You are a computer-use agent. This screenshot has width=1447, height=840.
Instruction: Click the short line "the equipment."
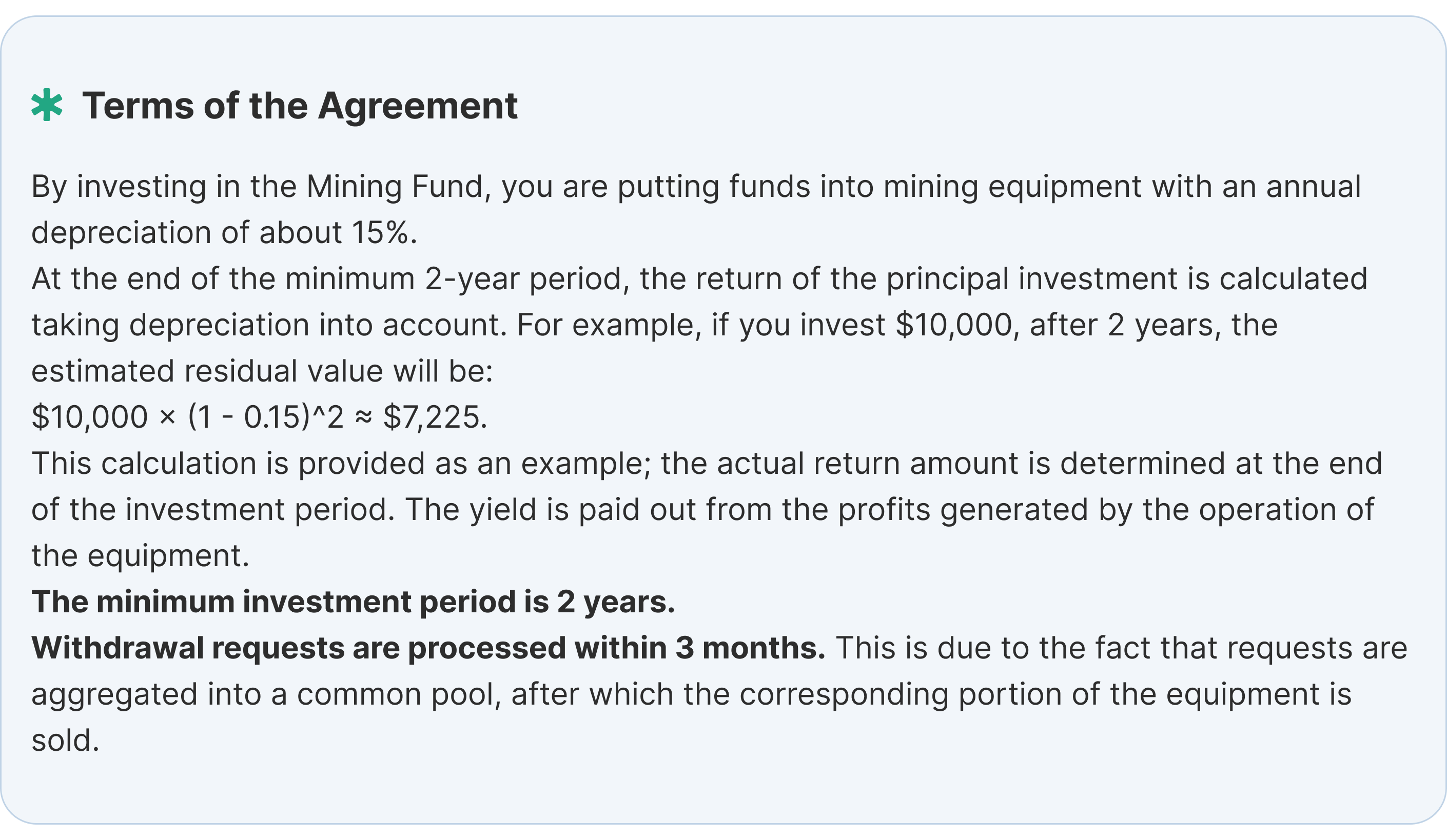(140, 556)
